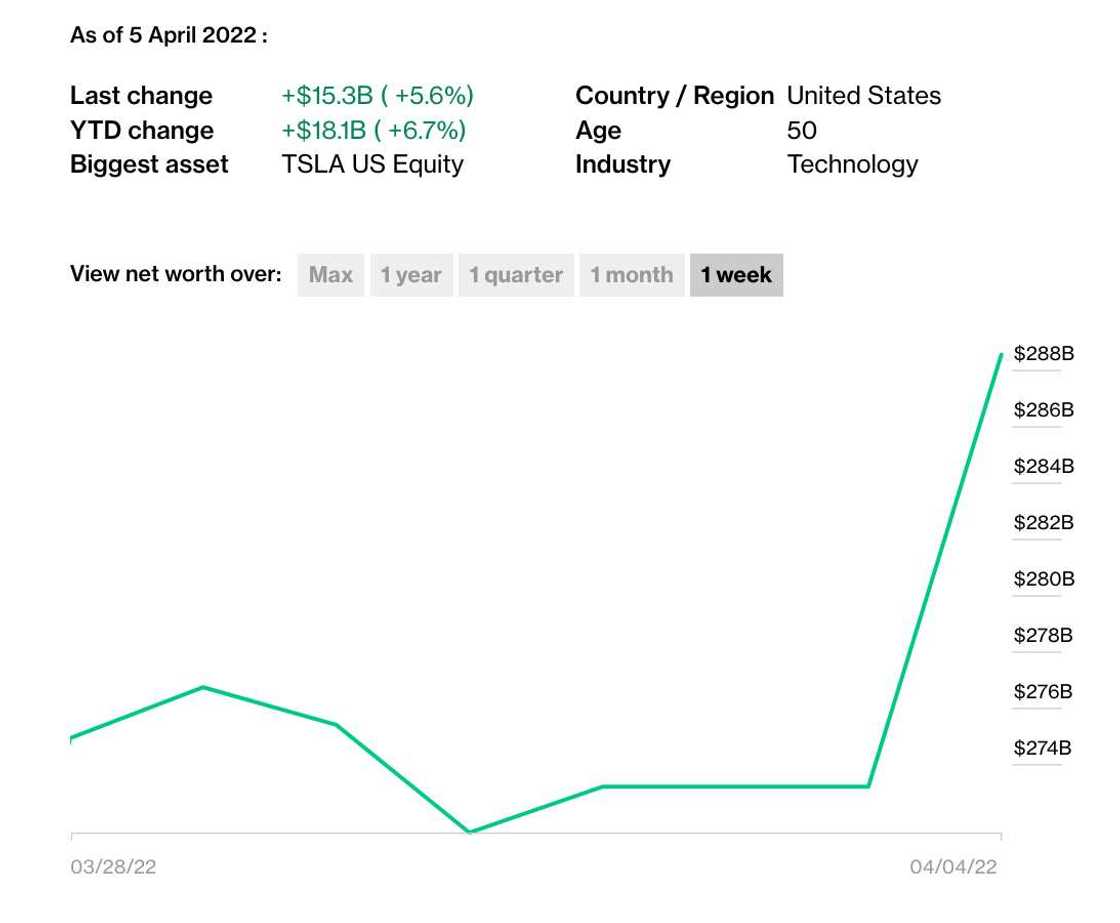Click the age value 50

click(x=801, y=130)
